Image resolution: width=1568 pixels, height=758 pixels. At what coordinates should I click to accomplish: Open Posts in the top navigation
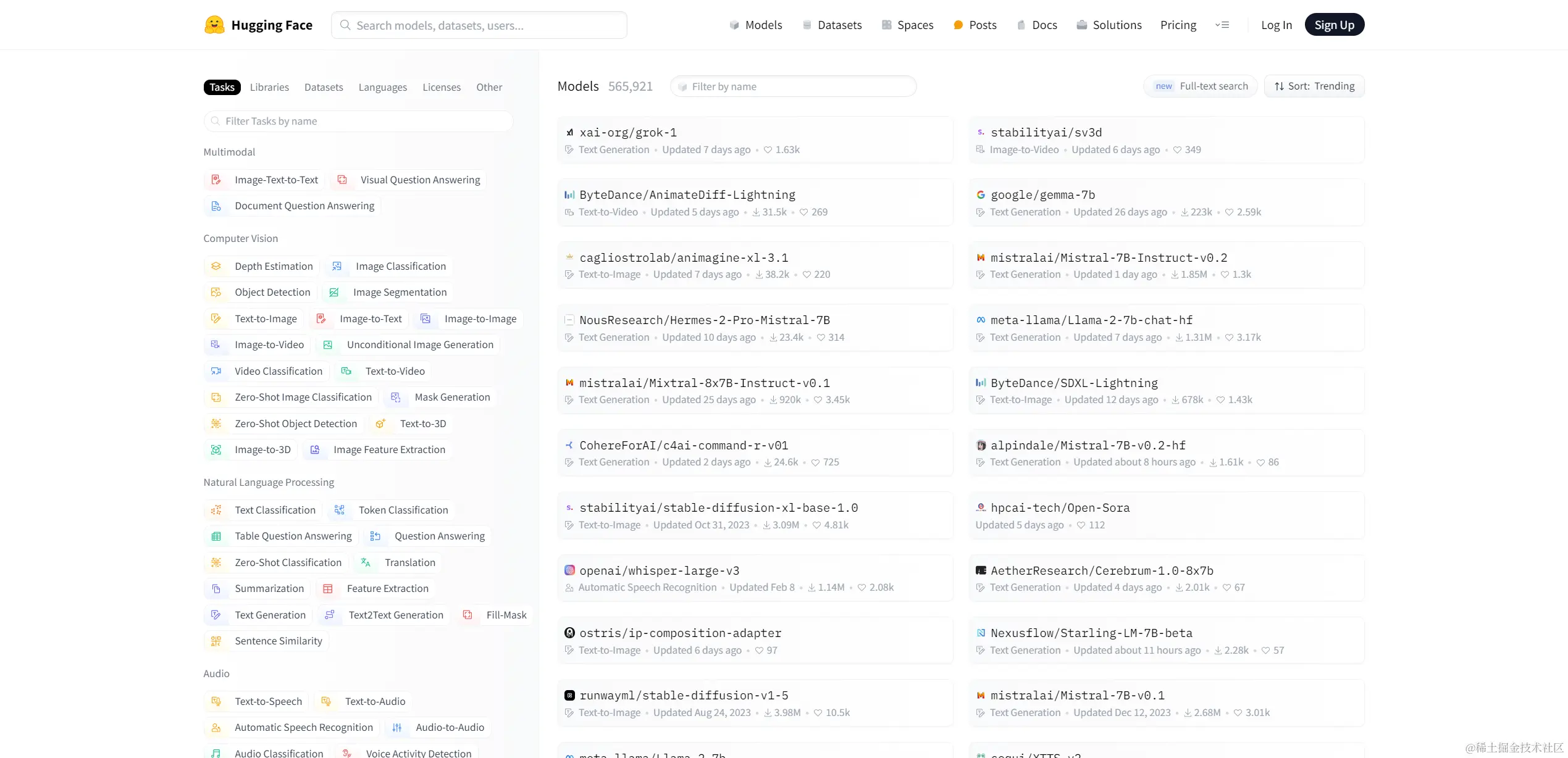pos(975,25)
